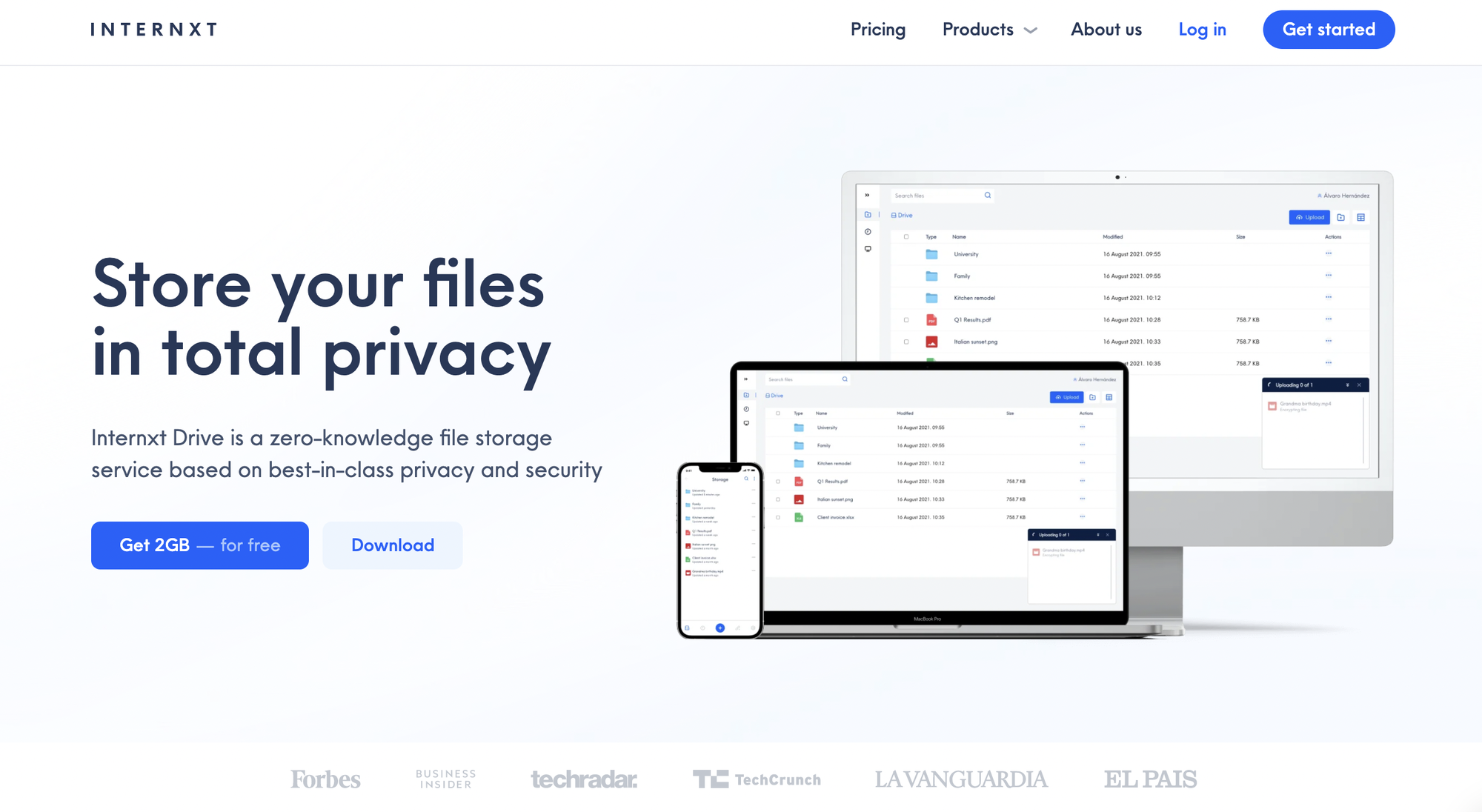Expand the Products dropdown menu
Screen dimensions: 1482x812
click(x=991, y=29)
